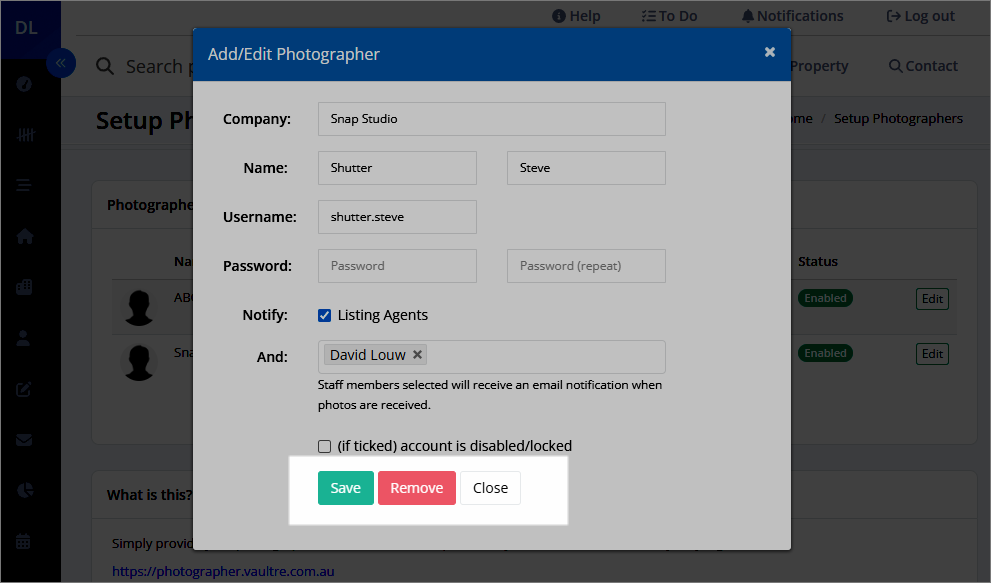This screenshot has height=583, width=991.
Task: Select the contacts person icon in sidebar
Action: [x=23, y=338]
